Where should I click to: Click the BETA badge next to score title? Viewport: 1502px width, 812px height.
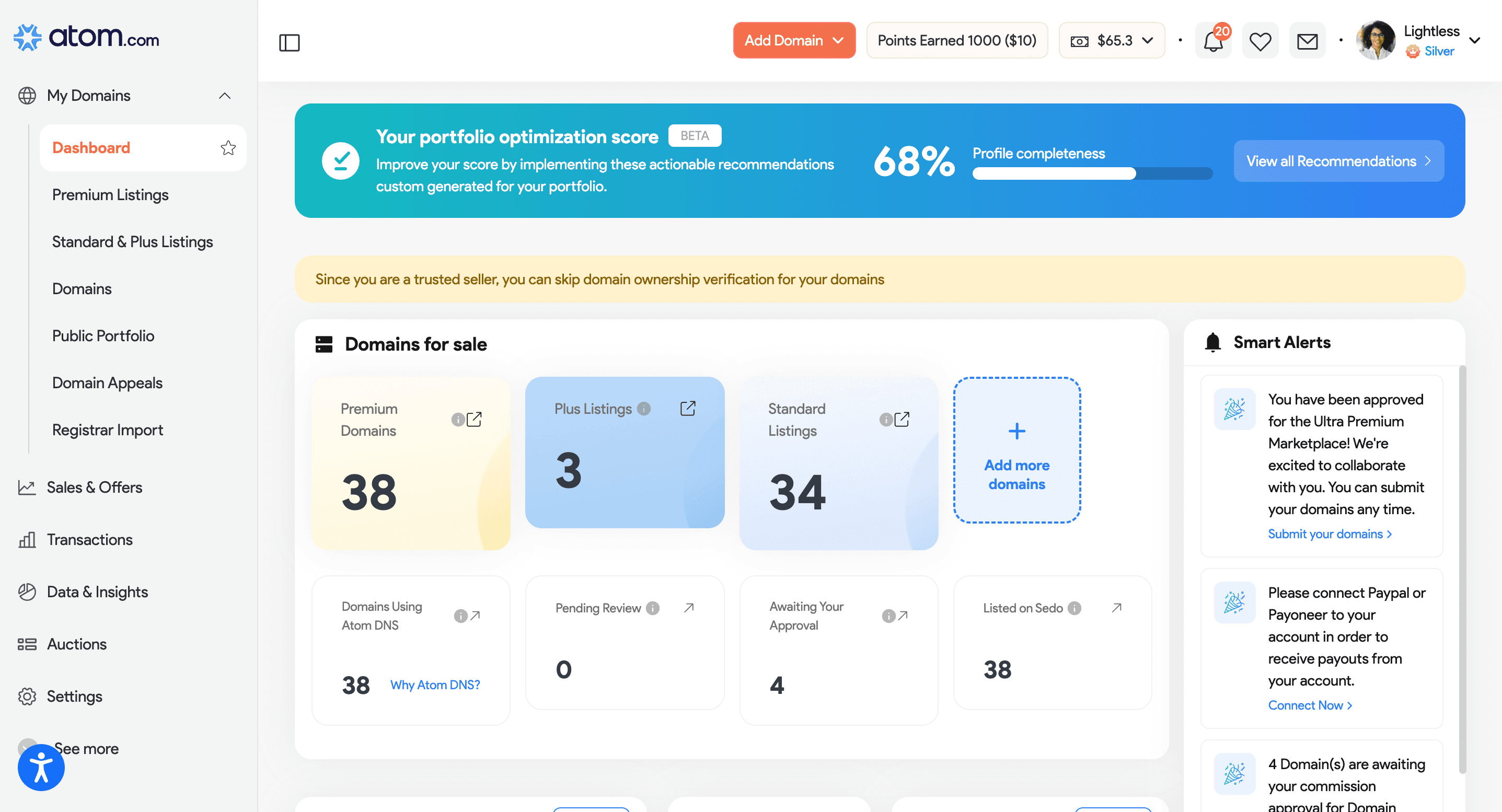[695, 135]
